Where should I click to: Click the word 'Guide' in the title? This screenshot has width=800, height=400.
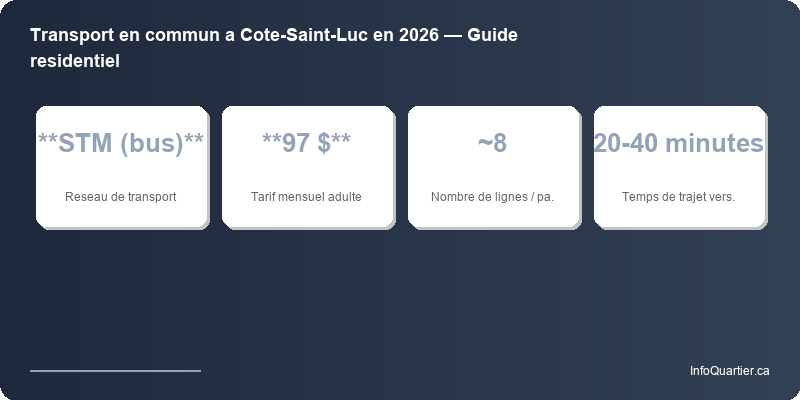tap(495, 36)
